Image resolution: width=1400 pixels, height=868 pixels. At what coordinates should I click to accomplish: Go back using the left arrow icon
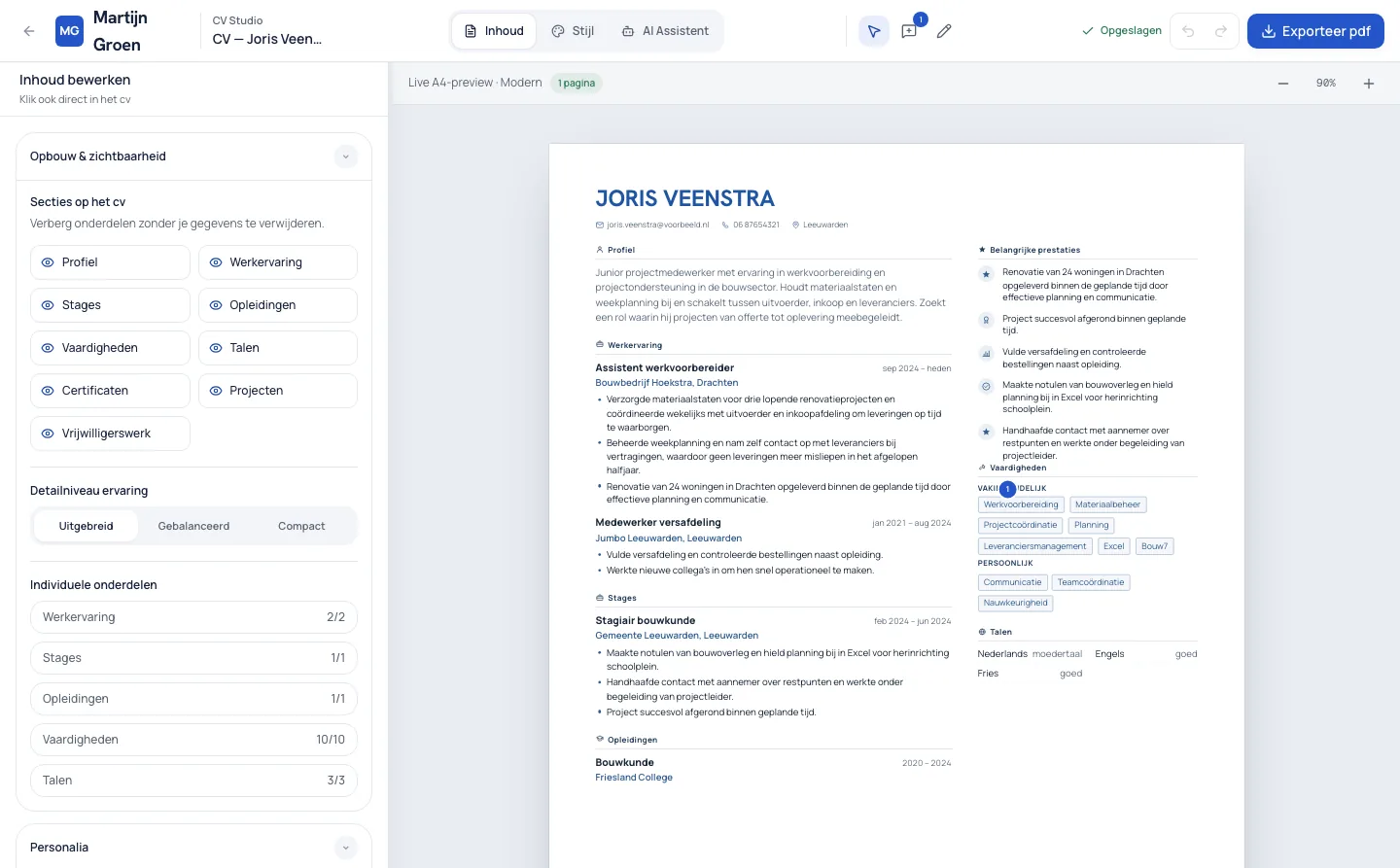(x=29, y=31)
